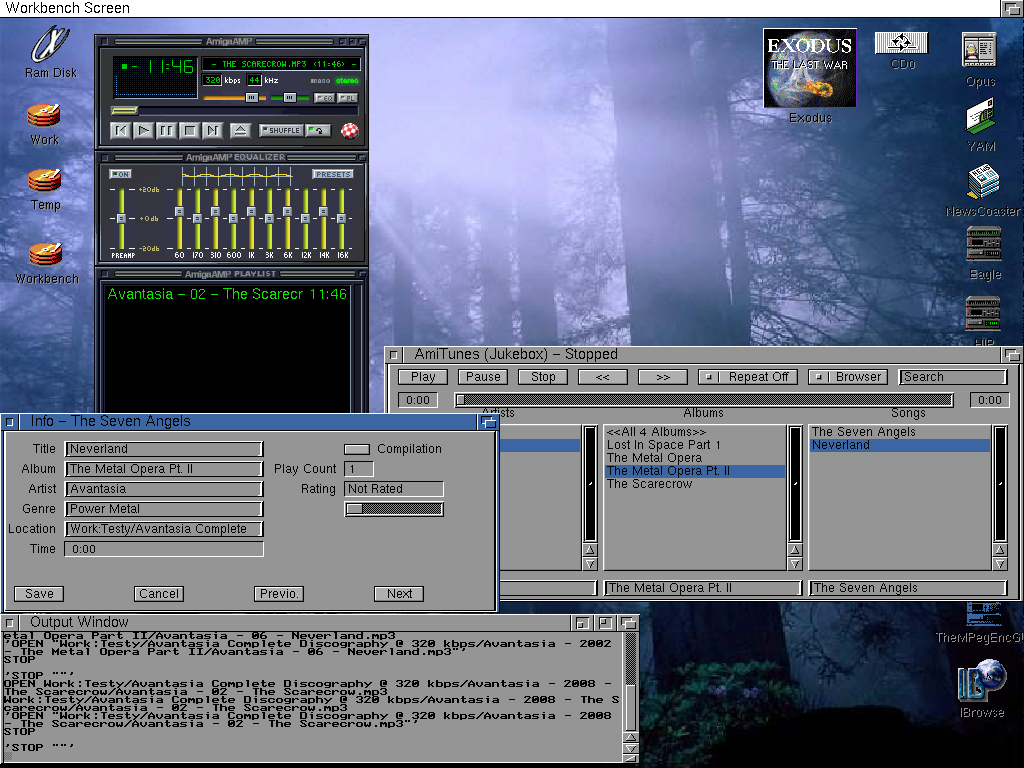The image size is (1024, 768).
Task: Click Stop in AmiTunes
Action: [x=543, y=377]
